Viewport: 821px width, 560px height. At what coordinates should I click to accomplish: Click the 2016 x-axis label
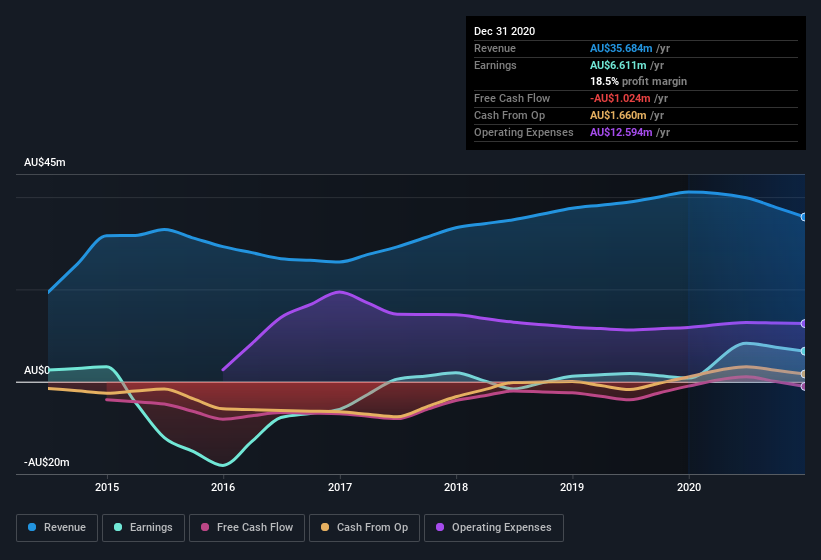click(223, 487)
